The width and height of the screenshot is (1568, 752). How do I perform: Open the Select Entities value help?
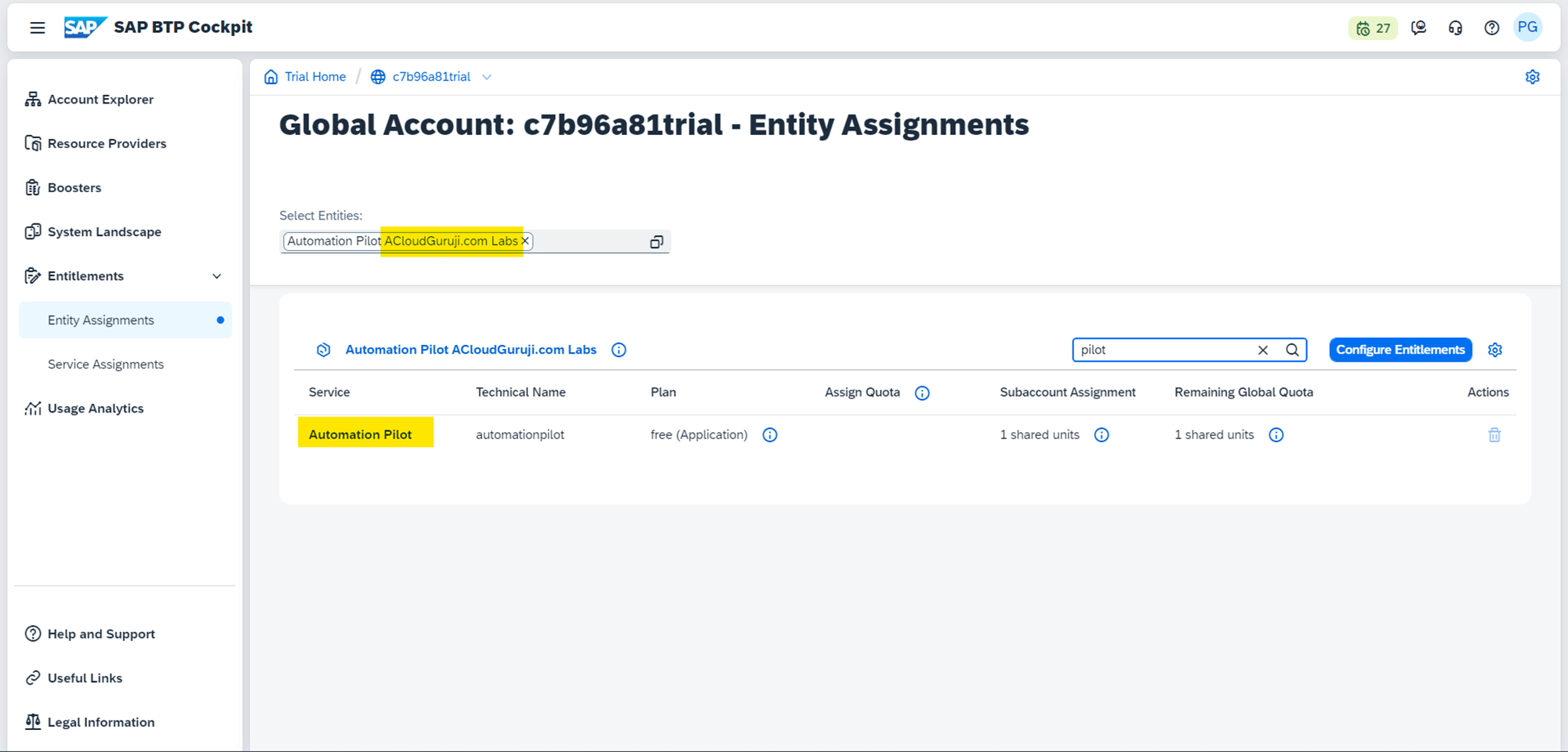pyautogui.click(x=656, y=242)
